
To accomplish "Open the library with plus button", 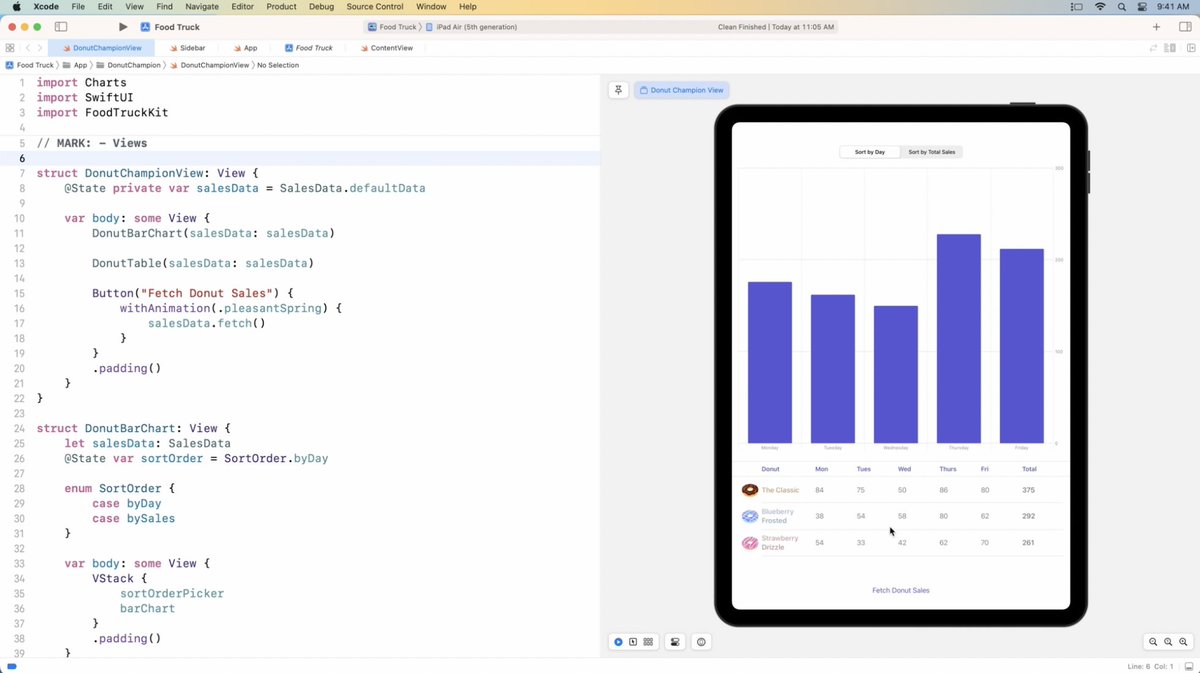I will click(x=1156, y=27).
